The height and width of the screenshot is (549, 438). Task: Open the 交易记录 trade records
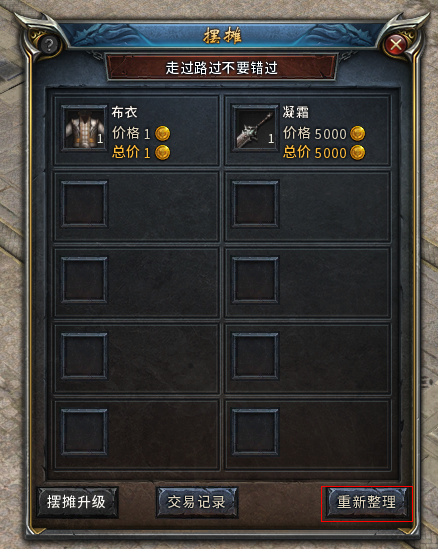coord(197,502)
